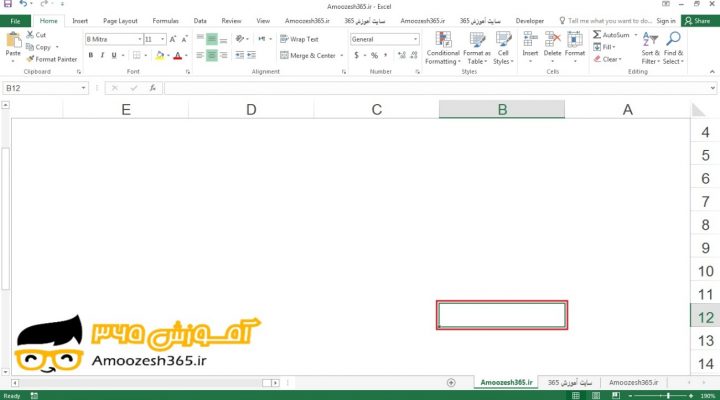Open the Fill menu

tap(604, 47)
